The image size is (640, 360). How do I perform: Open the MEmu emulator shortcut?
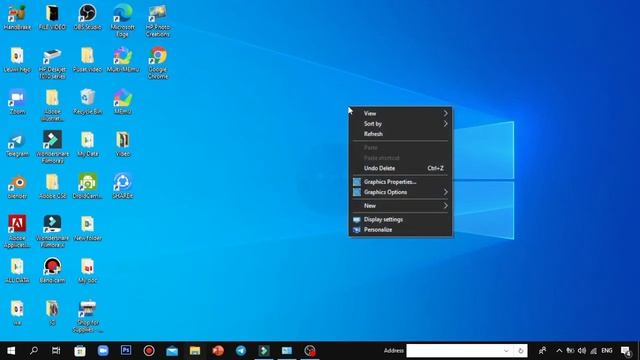tap(122, 102)
